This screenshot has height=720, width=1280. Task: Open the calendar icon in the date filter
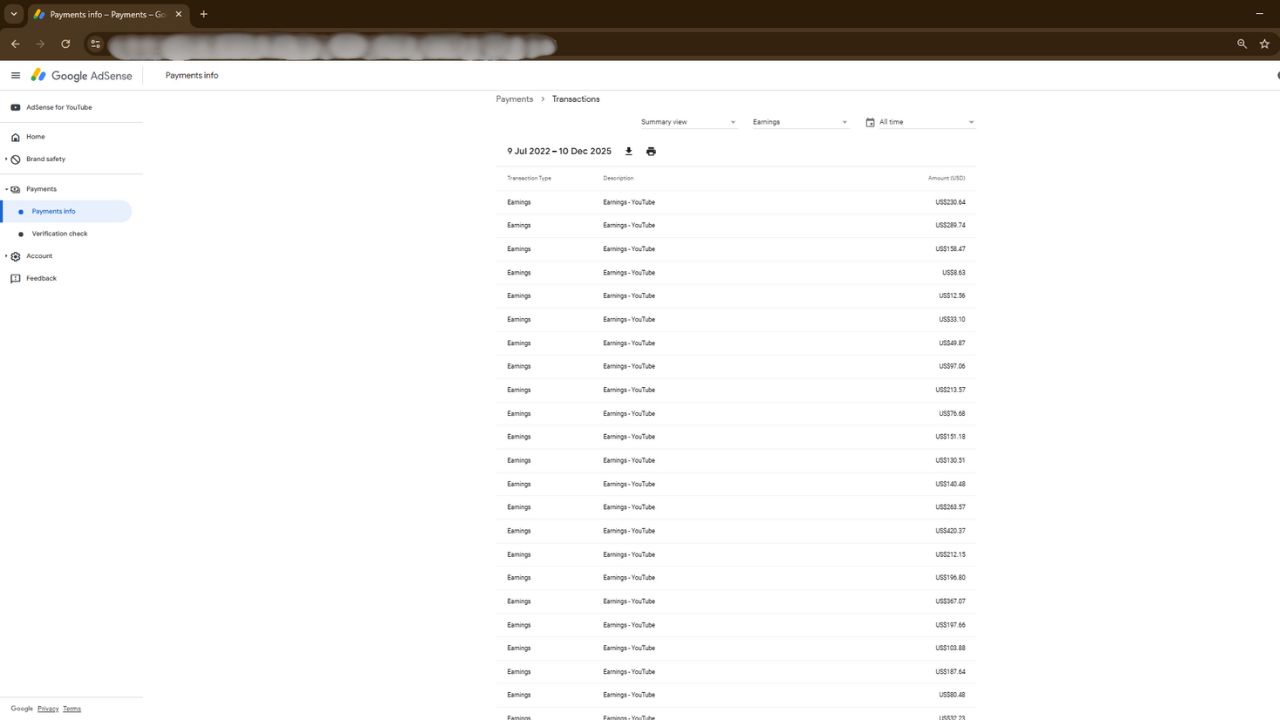[869, 121]
